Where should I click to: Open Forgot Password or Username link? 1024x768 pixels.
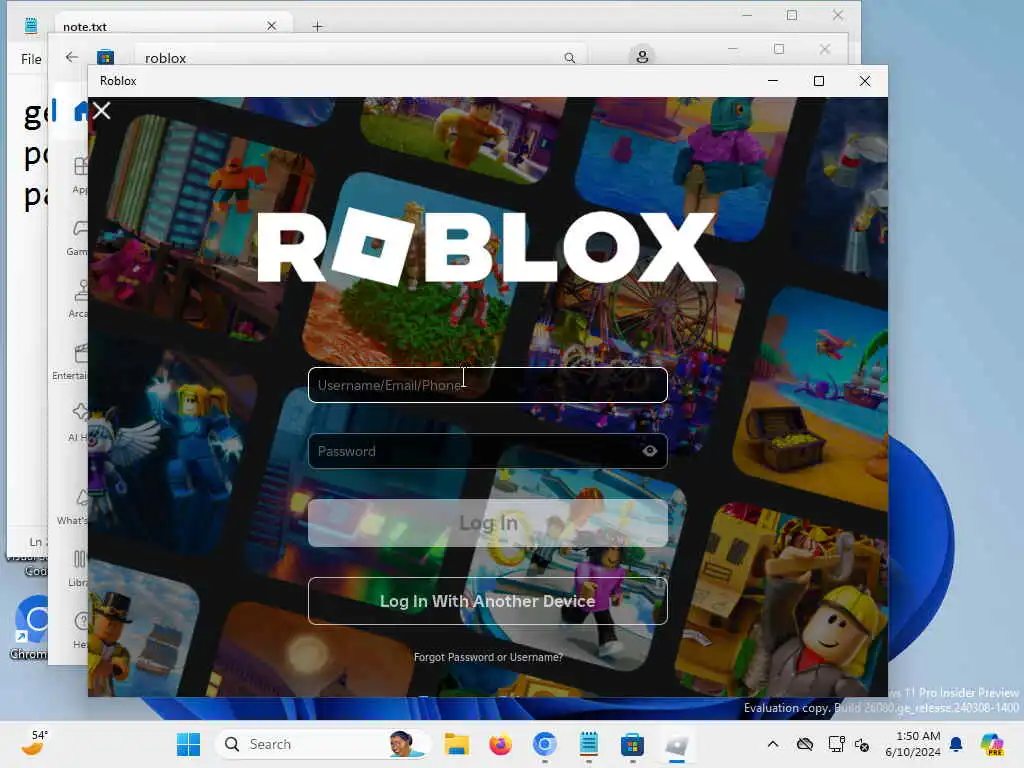(x=488, y=657)
